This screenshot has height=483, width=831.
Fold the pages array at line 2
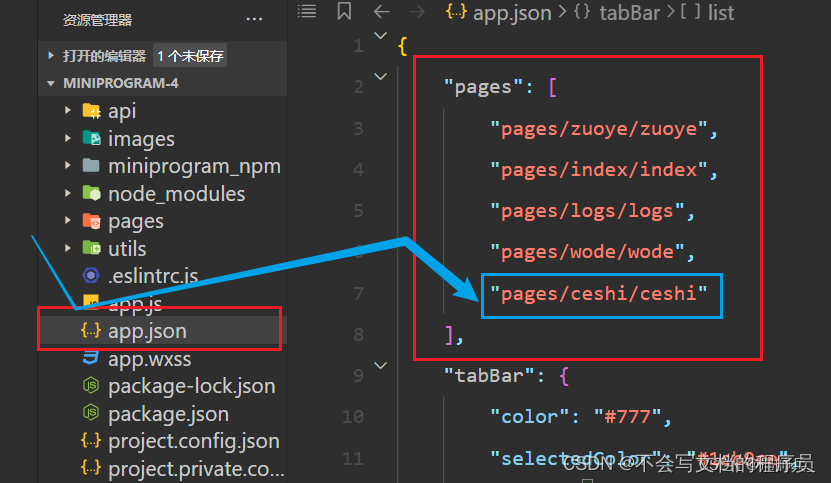coord(381,77)
